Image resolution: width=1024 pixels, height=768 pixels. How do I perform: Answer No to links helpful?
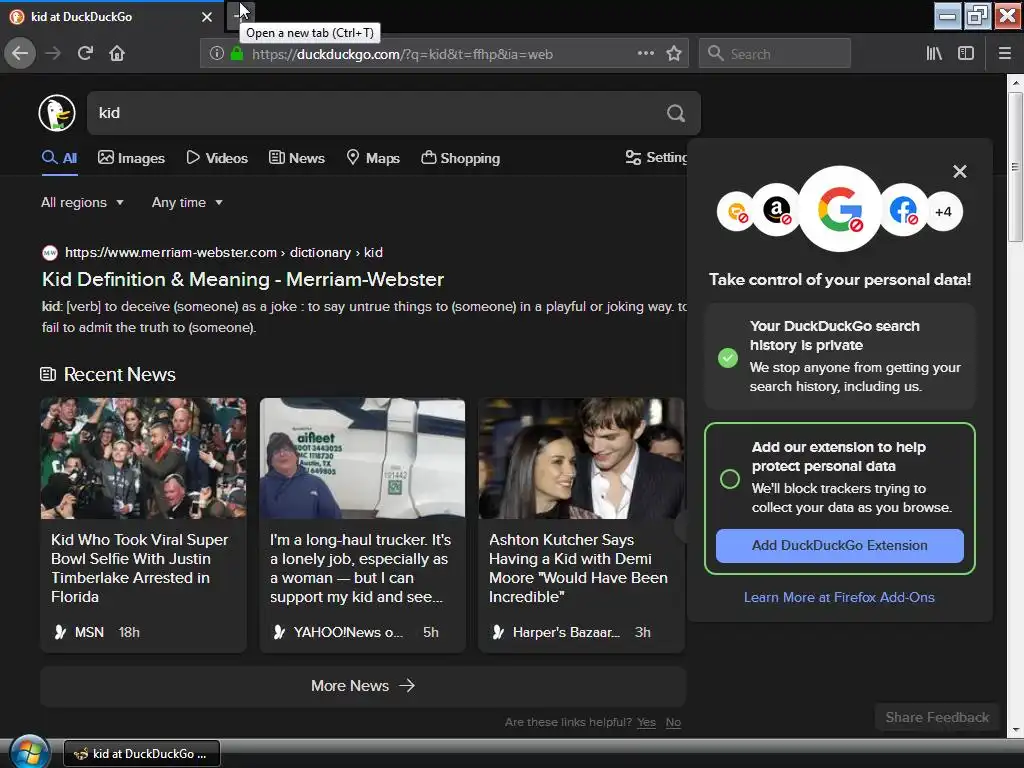[673, 722]
